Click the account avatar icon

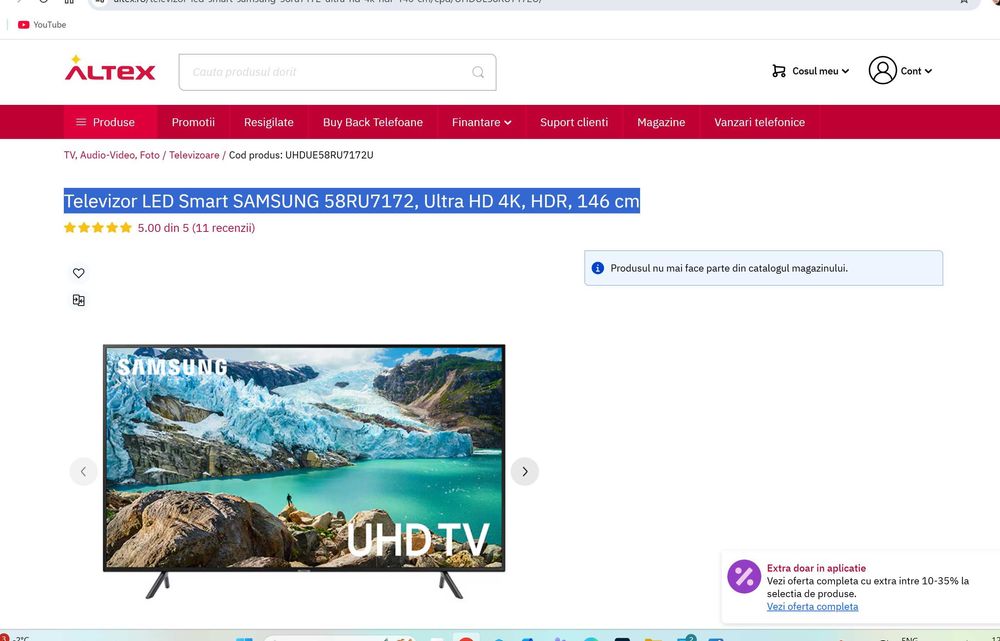point(883,70)
